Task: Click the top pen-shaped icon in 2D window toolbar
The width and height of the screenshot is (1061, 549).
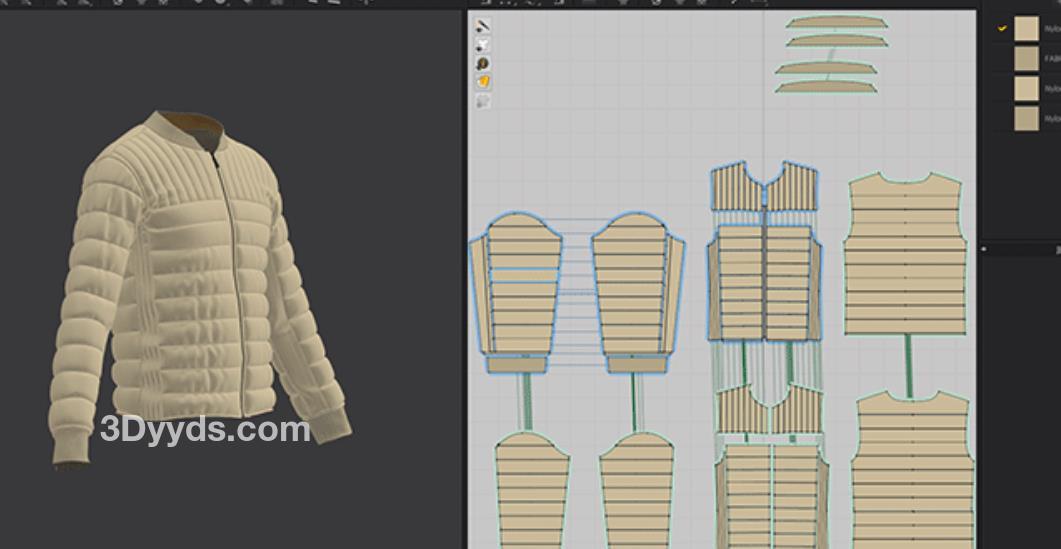Action: pos(483,27)
